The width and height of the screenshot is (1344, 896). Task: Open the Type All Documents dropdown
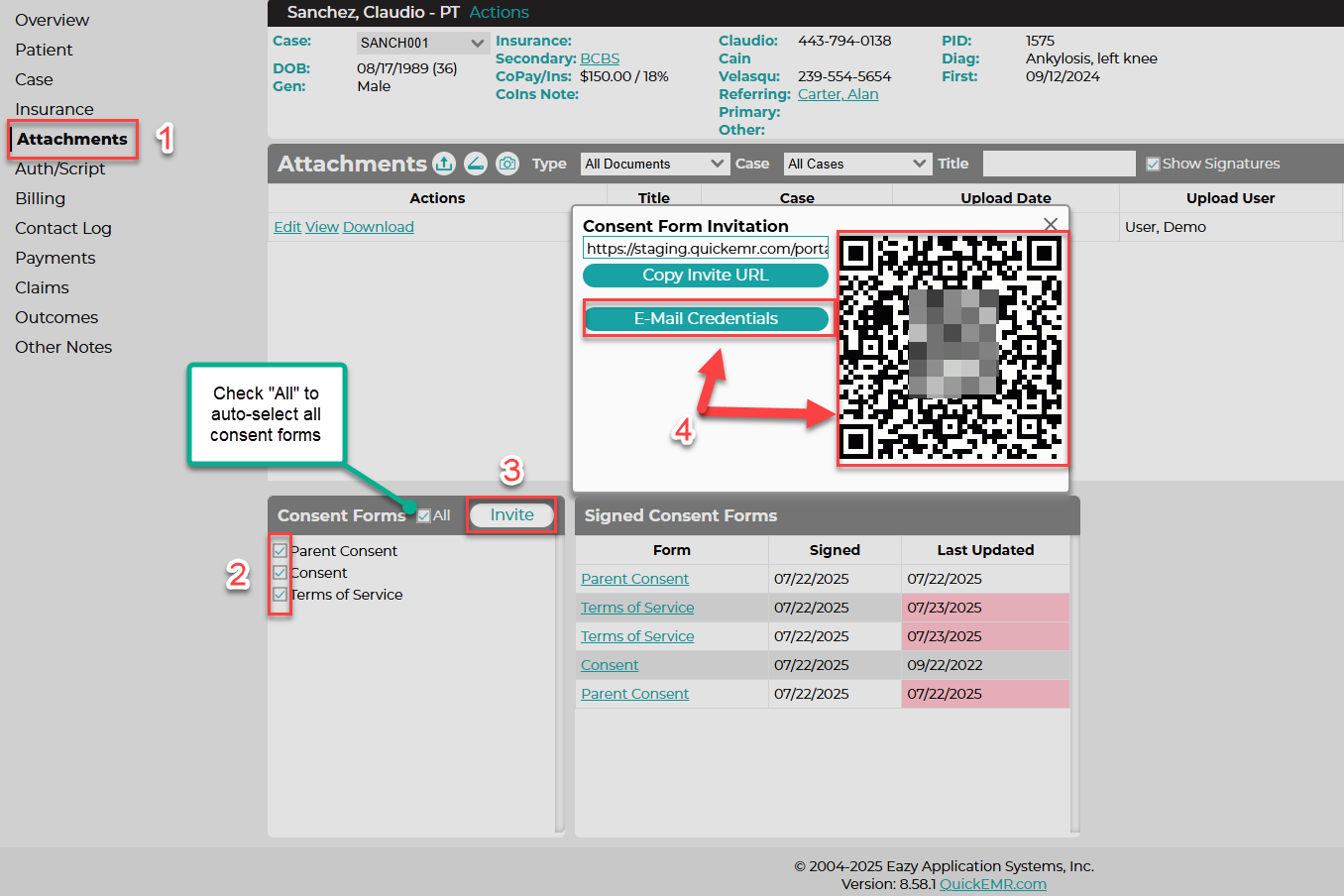pyautogui.click(x=655, y=164)
